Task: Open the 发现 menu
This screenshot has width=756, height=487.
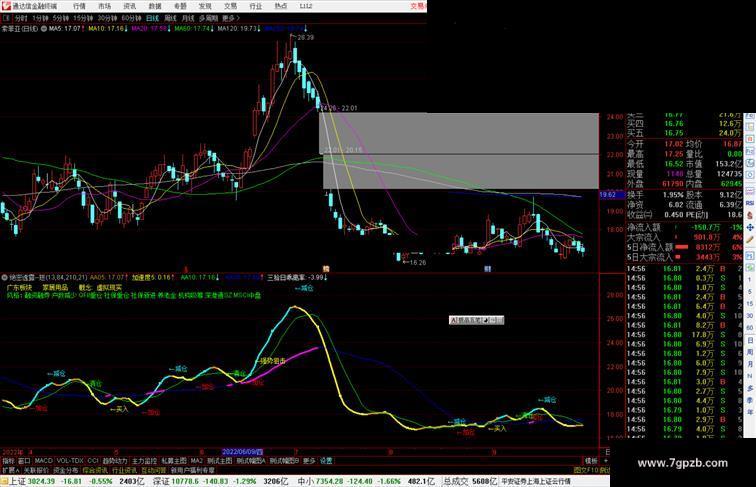Action: coord(205,6)
